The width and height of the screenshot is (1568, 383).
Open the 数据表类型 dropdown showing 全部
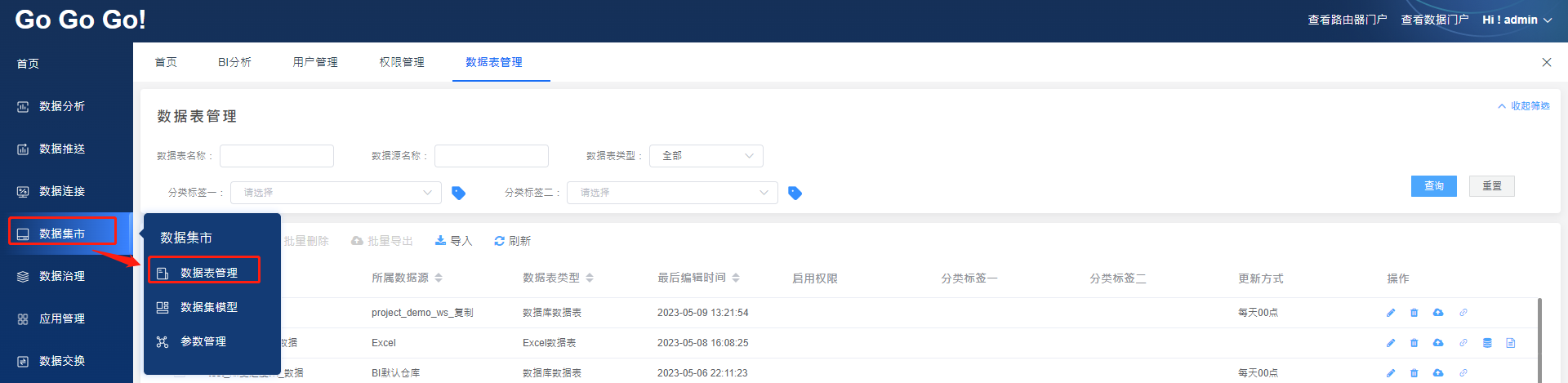click(x=706, y=156)
